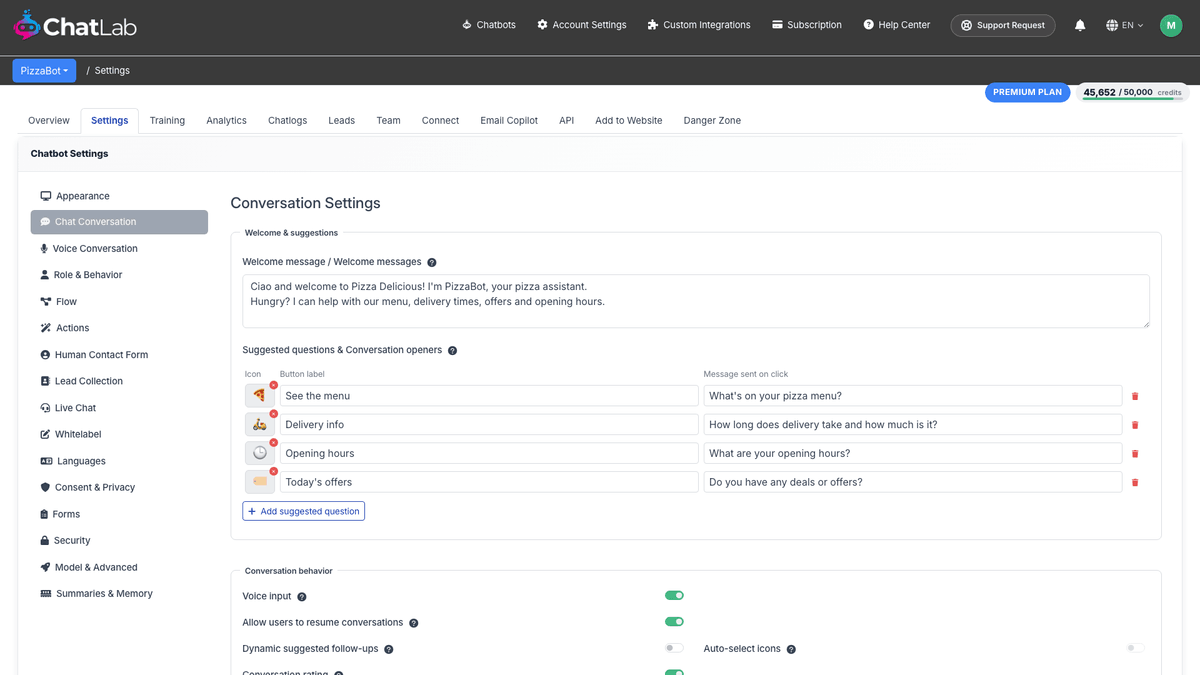Click the Support Request button
Screen dimensions: 1200x675
pos(1002,25)
